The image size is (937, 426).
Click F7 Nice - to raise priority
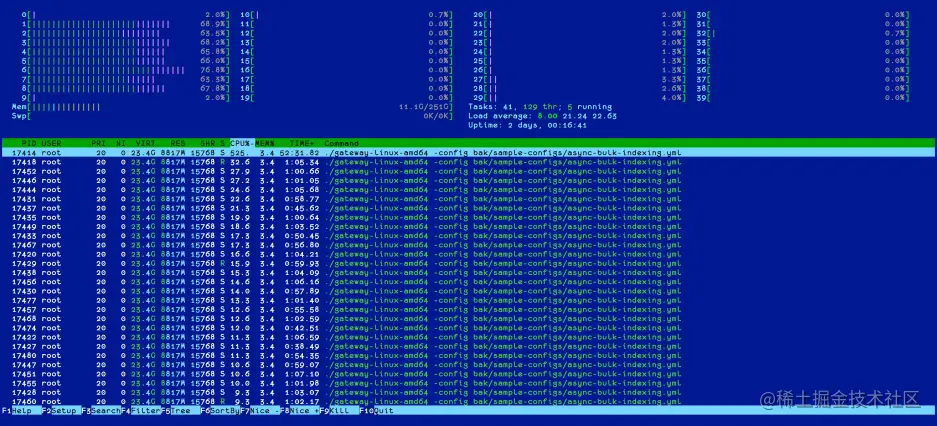(260, 411)
